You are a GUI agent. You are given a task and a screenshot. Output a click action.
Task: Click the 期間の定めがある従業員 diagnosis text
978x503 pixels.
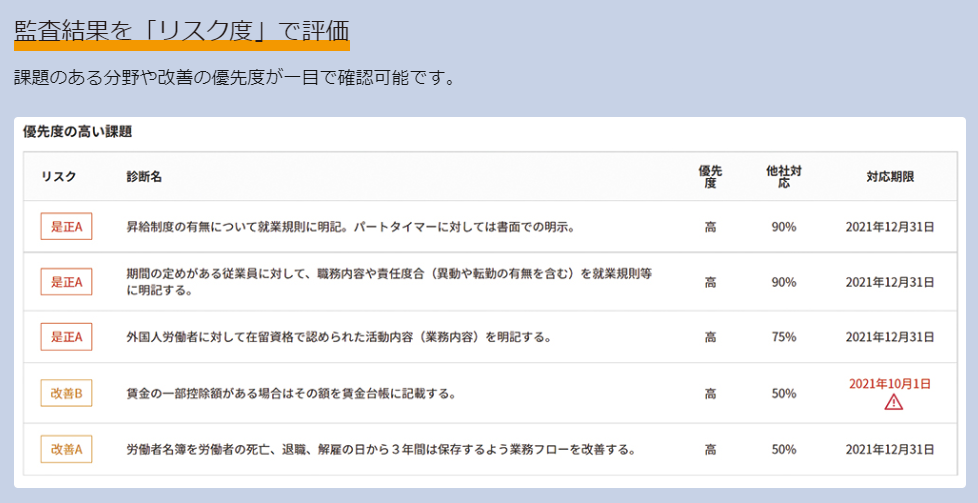390,281
